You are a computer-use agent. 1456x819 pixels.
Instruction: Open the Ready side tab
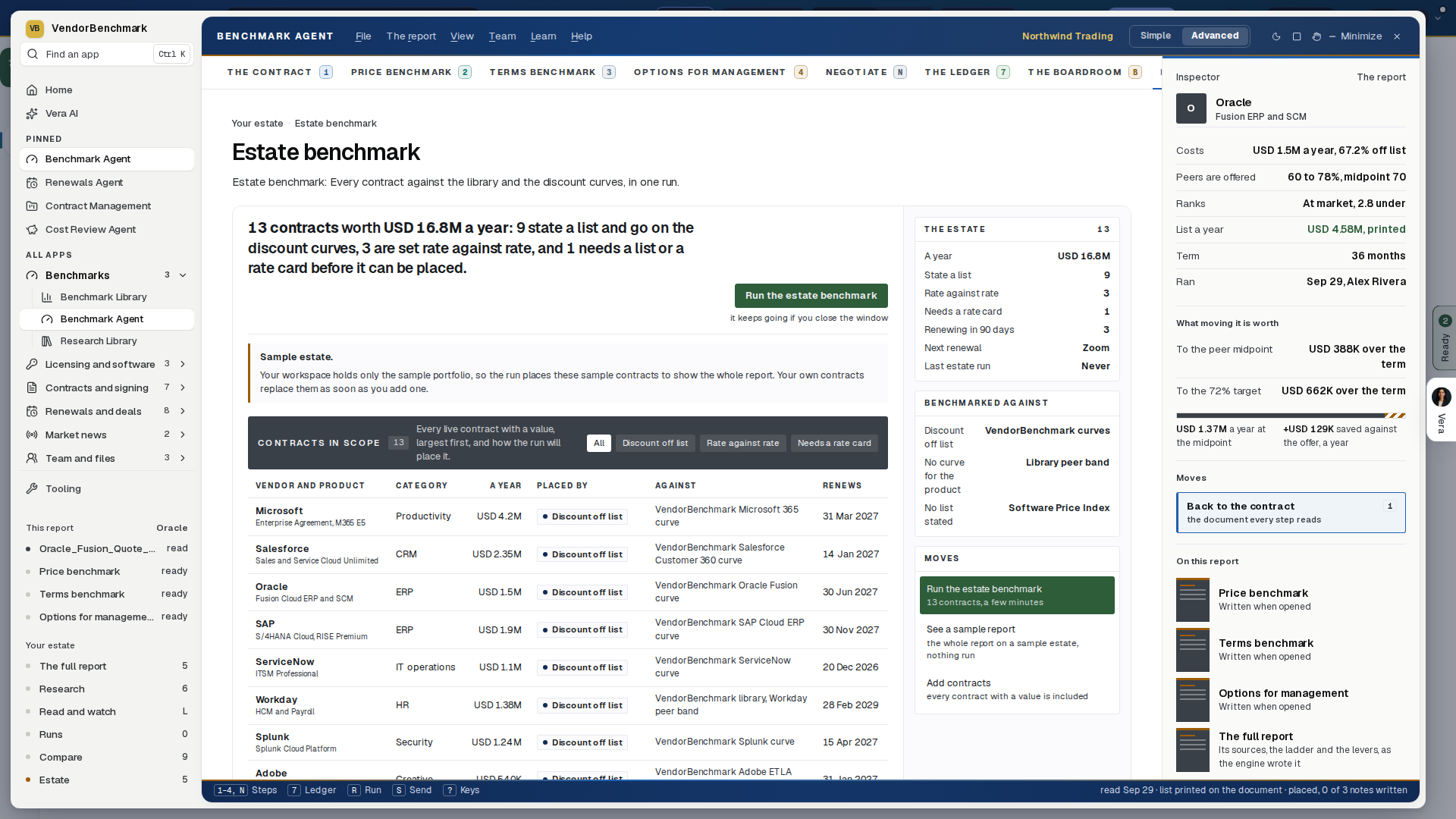click(1444, 338)
